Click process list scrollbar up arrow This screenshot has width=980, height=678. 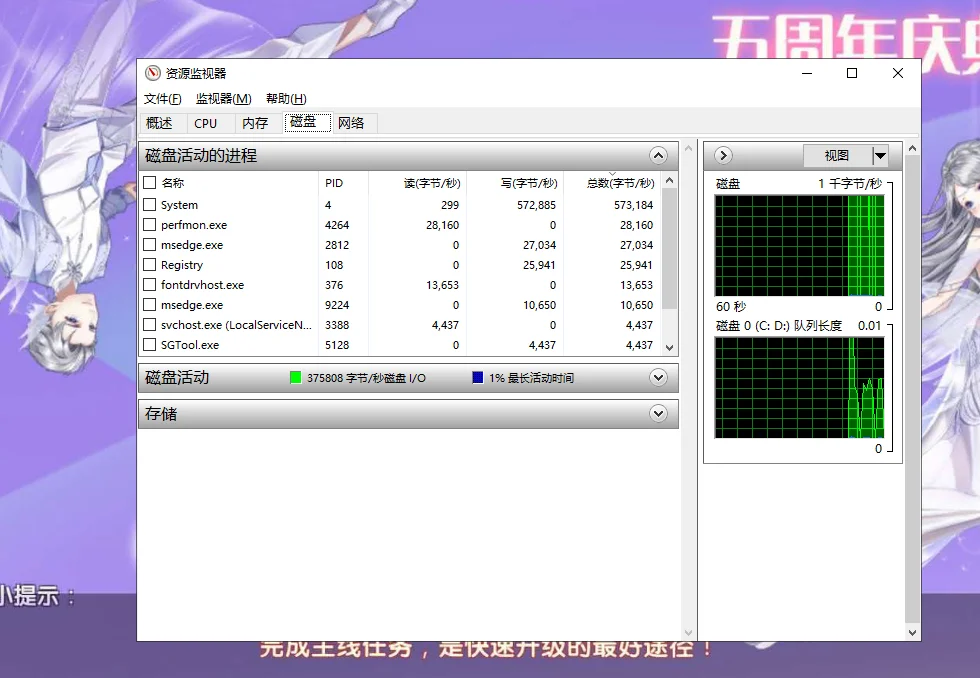pos(669,181)
